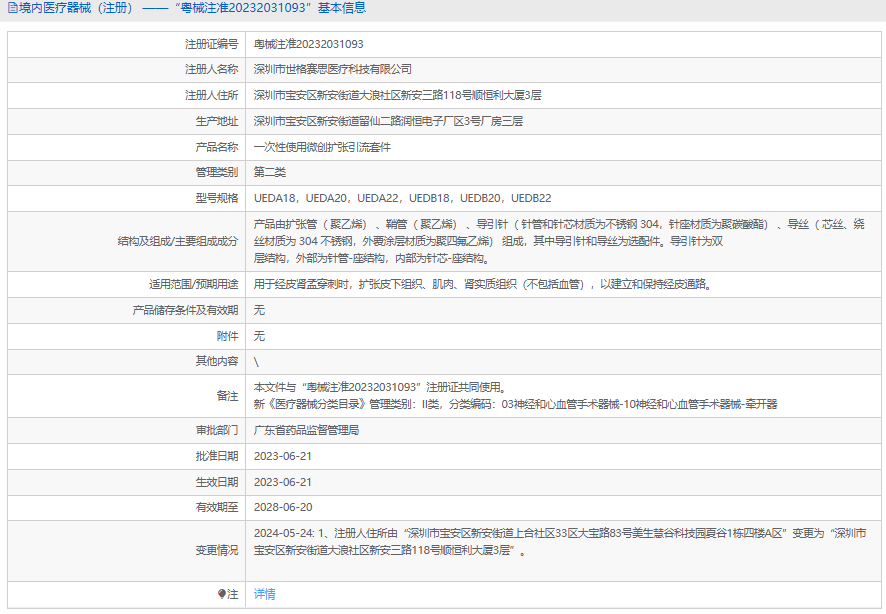886x614 pixels.
Task: Click the 变更情况 label
Action: 217,550
